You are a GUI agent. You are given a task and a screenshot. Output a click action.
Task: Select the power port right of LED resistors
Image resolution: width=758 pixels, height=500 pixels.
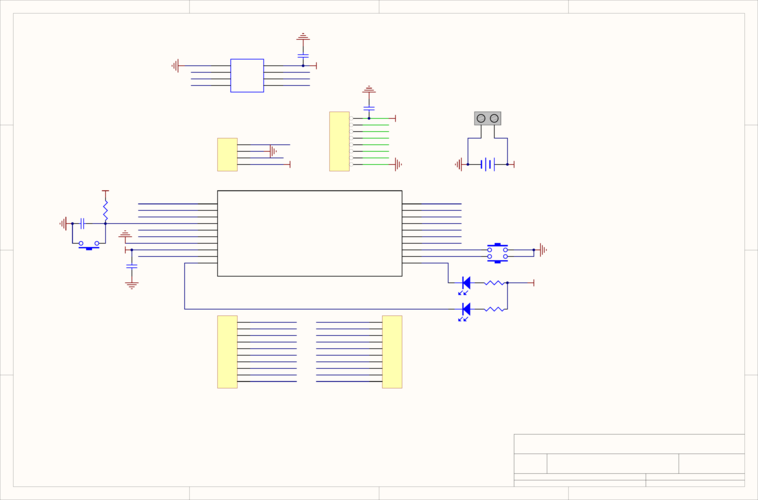click(531, 283)
